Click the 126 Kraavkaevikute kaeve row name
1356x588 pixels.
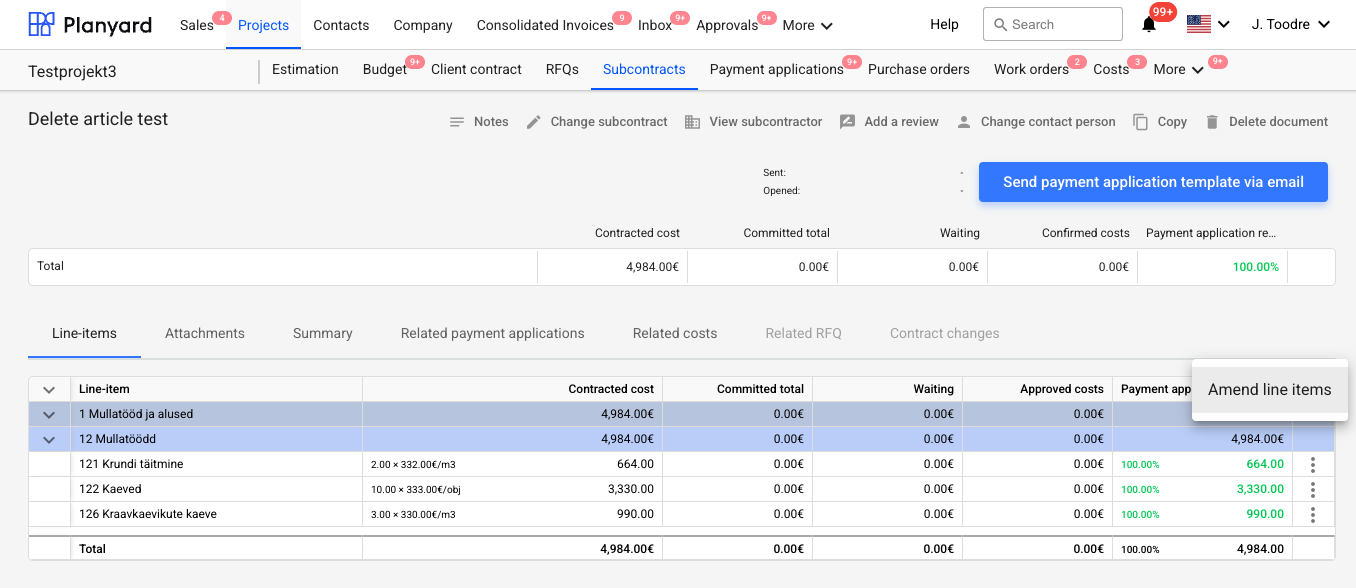pos(148,514)
